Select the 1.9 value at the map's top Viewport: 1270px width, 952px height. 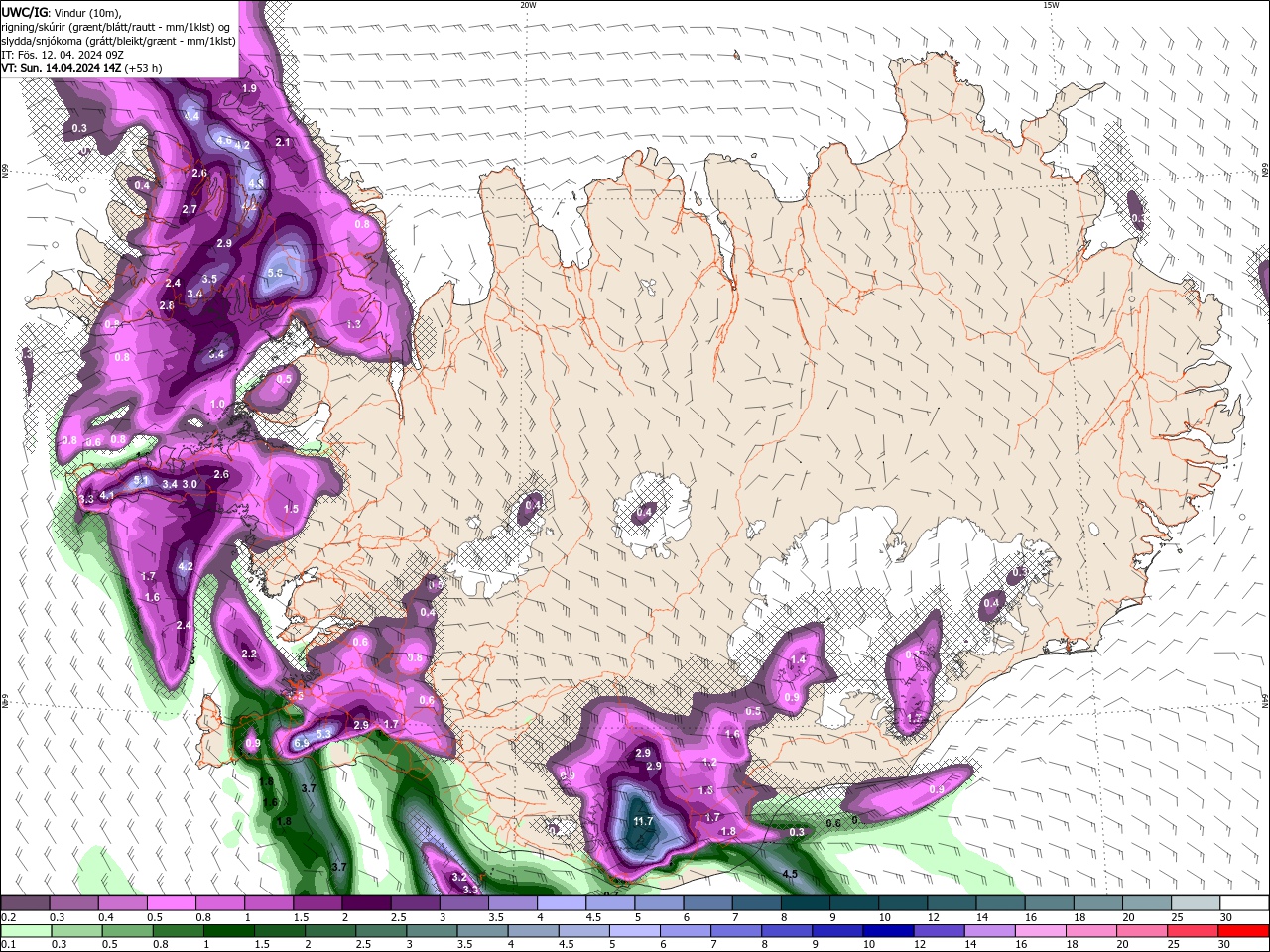tap(249, 88)
